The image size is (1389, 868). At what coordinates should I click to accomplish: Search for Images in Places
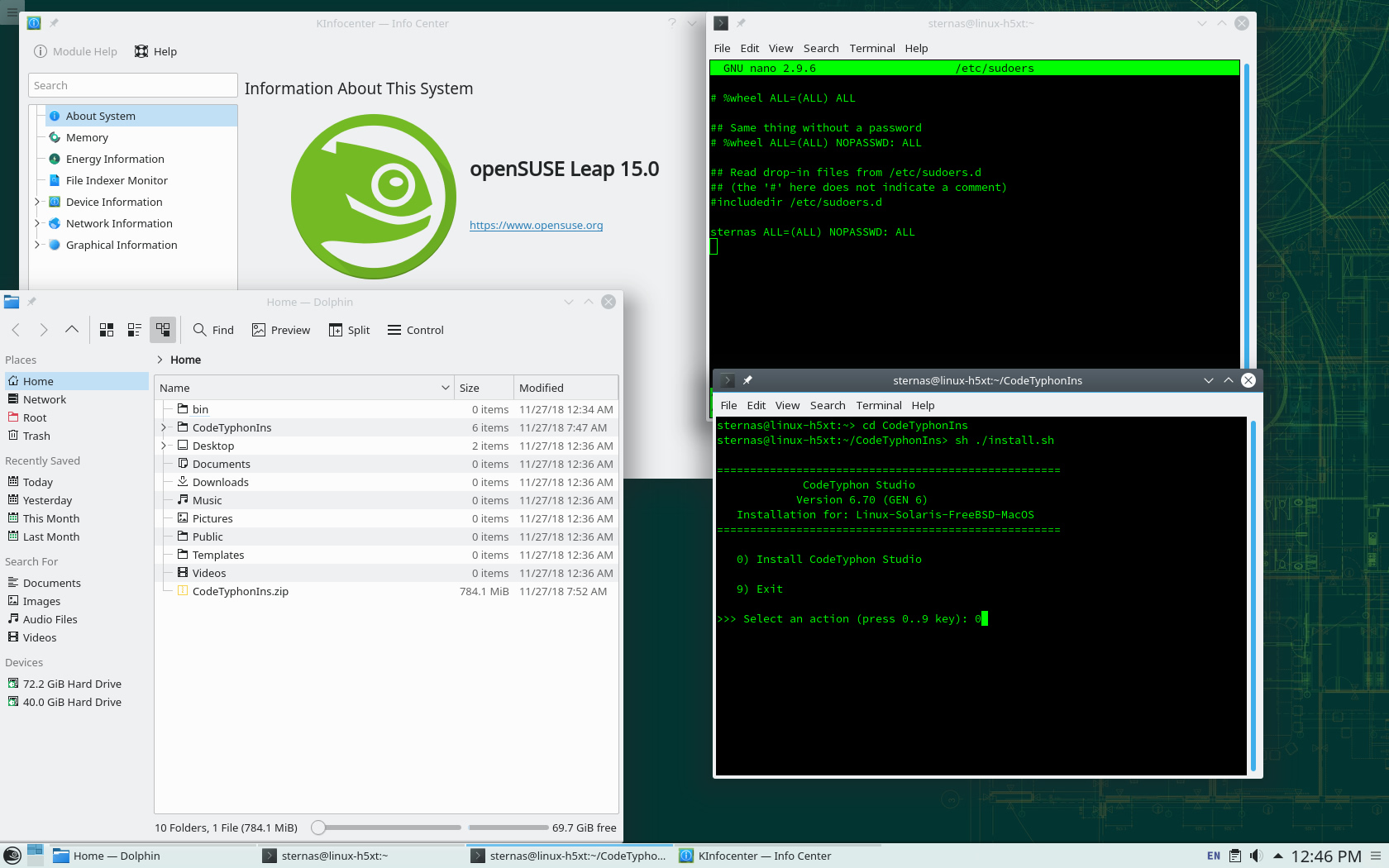click(77, 601)
